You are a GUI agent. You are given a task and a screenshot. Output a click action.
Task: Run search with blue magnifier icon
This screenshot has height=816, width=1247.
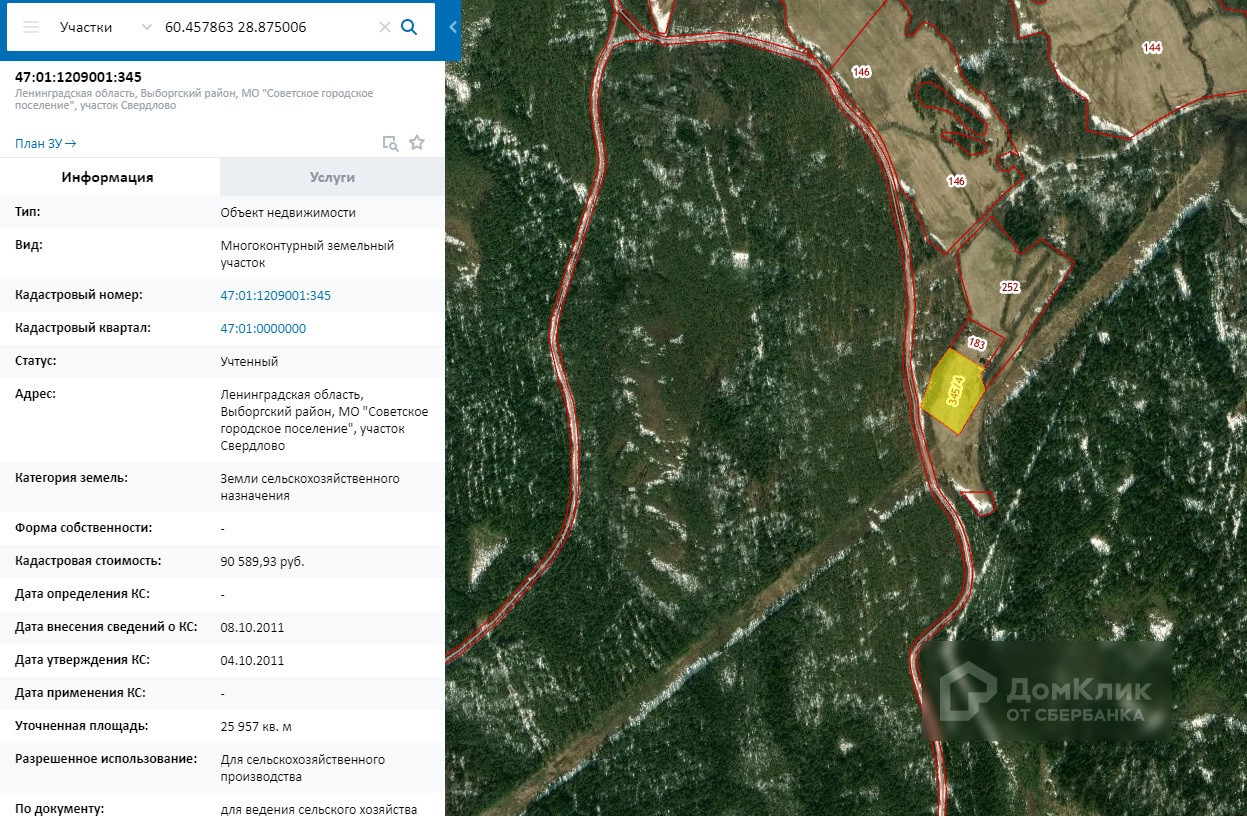coord(409,27)
